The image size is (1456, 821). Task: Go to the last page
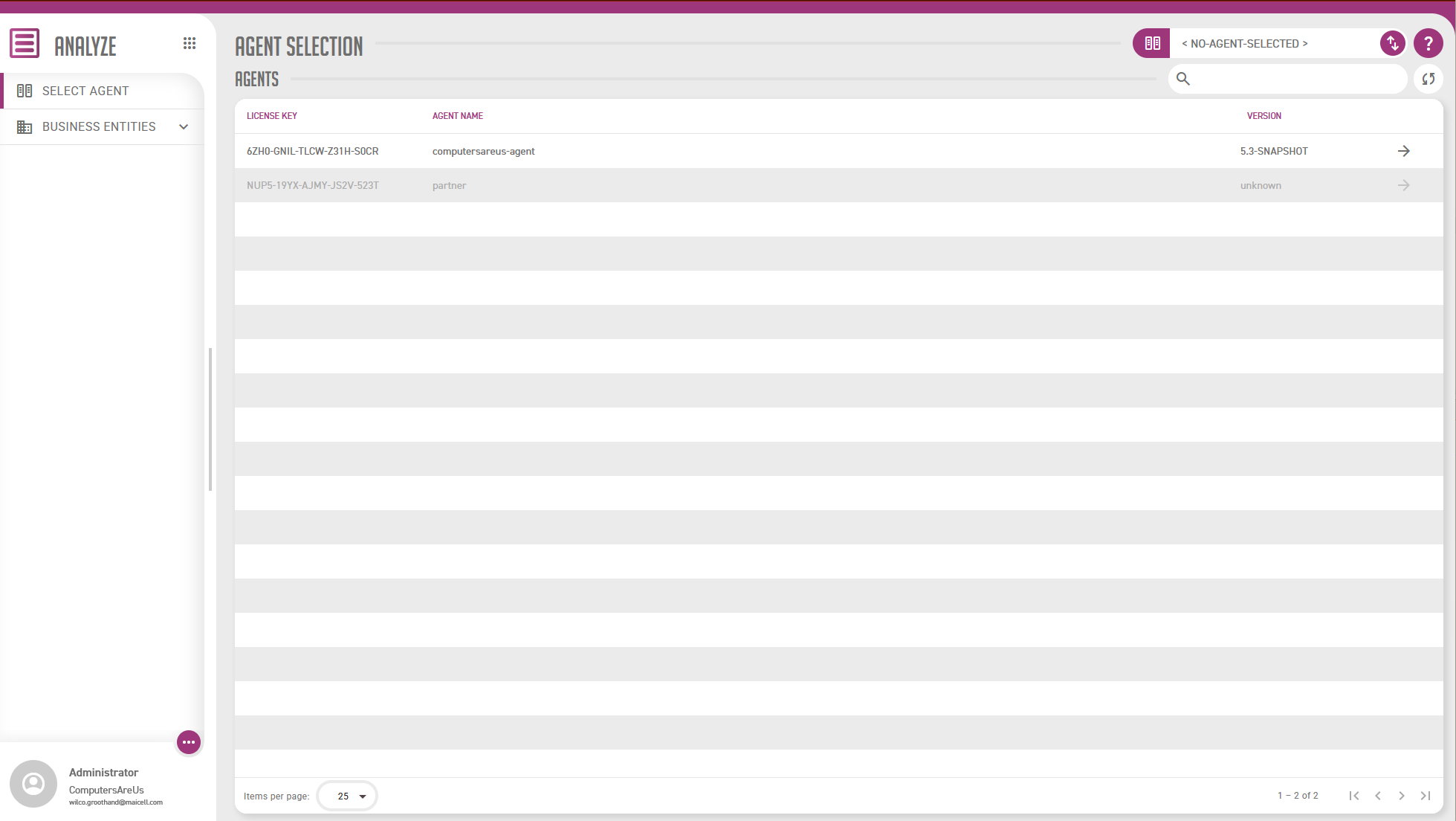[1426, 796]
